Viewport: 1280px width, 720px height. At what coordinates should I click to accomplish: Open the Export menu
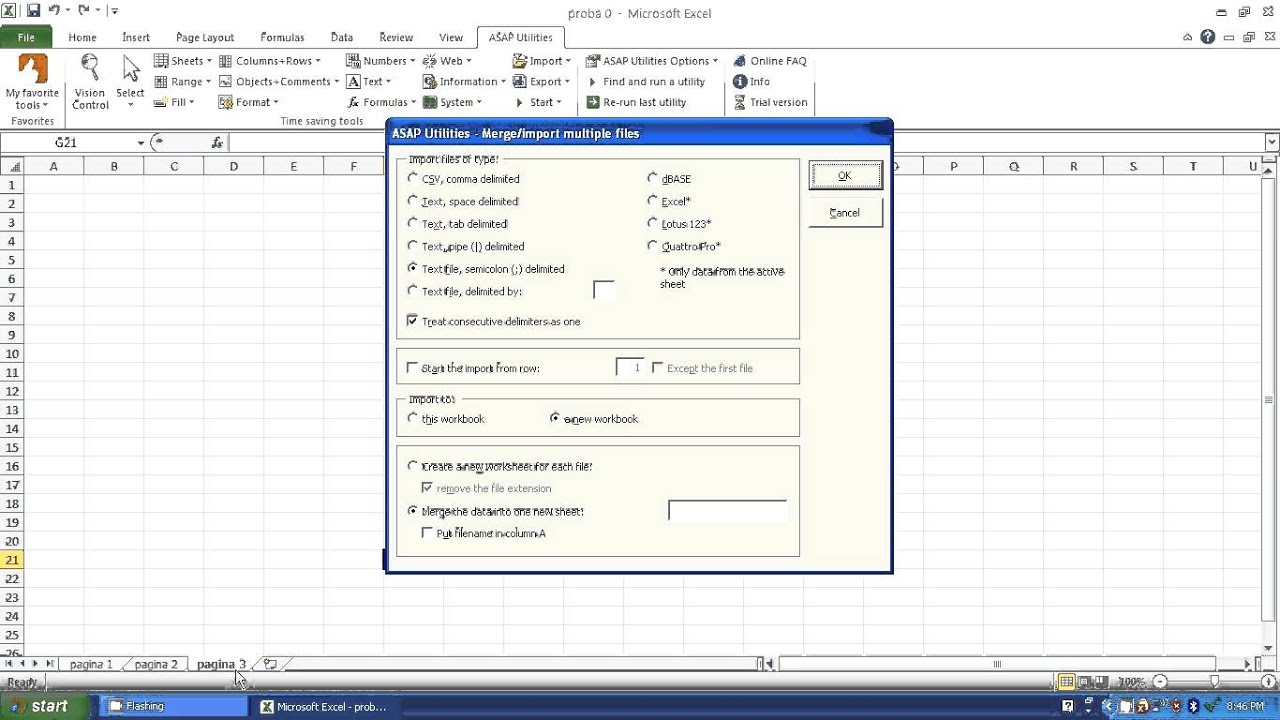click(x=541, y=82)
